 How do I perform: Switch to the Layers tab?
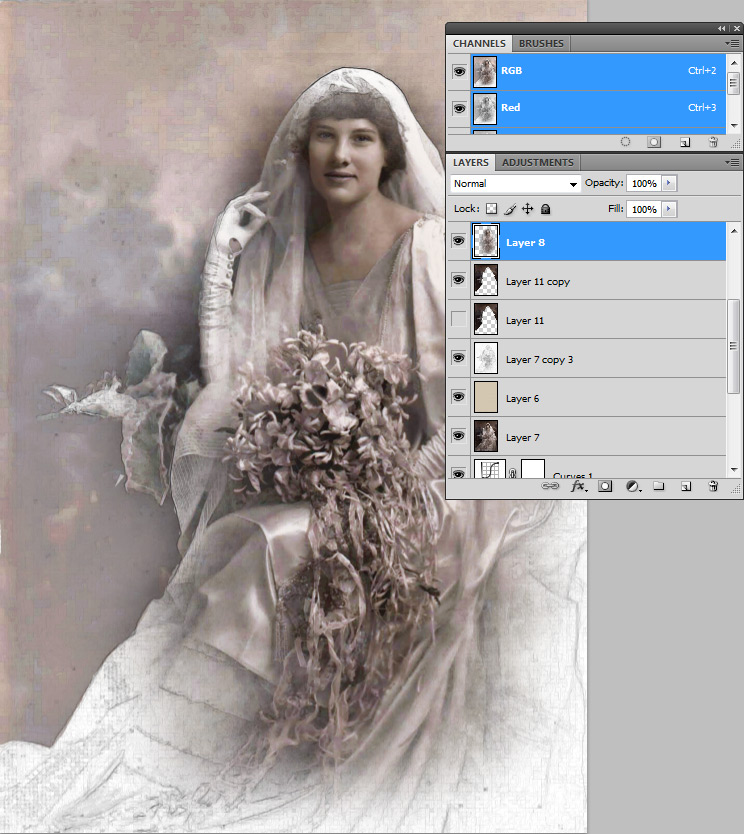click(x=471, y=162)
